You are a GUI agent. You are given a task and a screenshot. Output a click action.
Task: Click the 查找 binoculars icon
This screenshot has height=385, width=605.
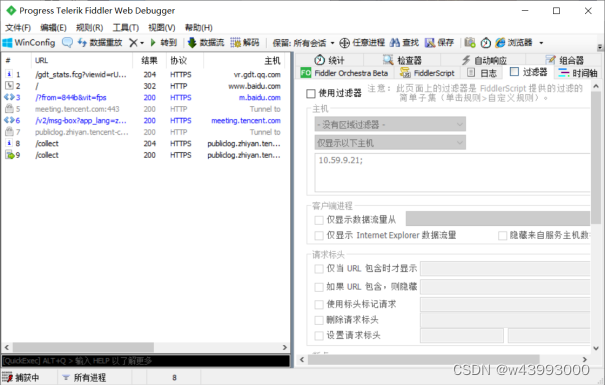pyautogui.click(x=395, y=42)
